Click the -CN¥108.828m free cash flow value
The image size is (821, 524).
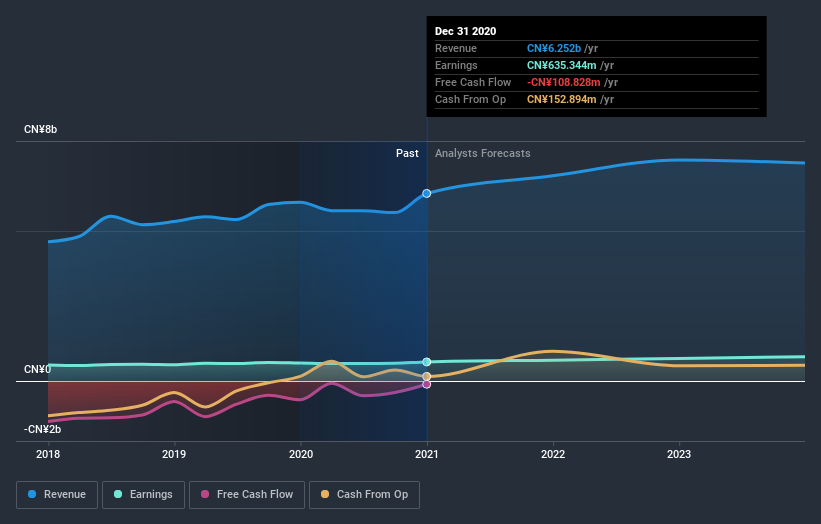pyautogui.click(x=563, y=82)
